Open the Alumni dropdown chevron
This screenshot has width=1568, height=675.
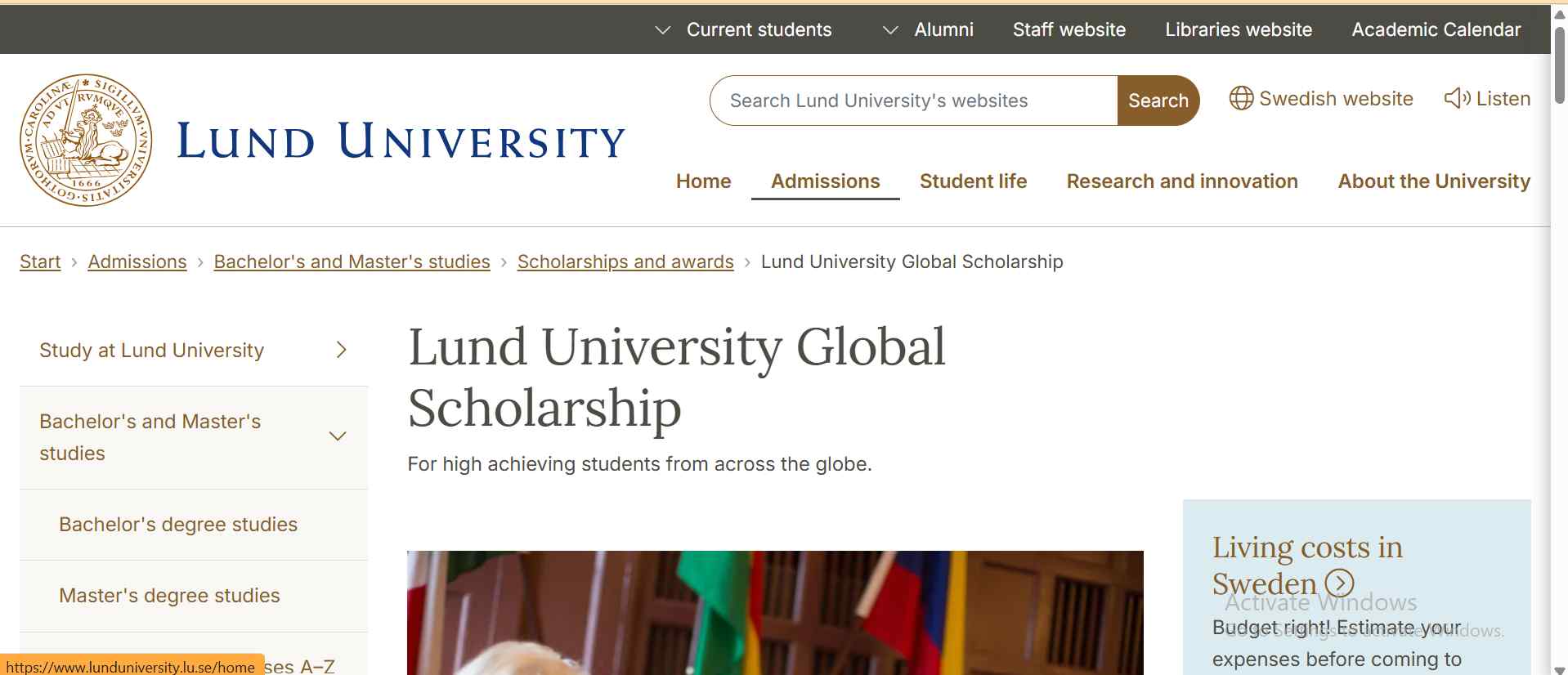[890, 29]
